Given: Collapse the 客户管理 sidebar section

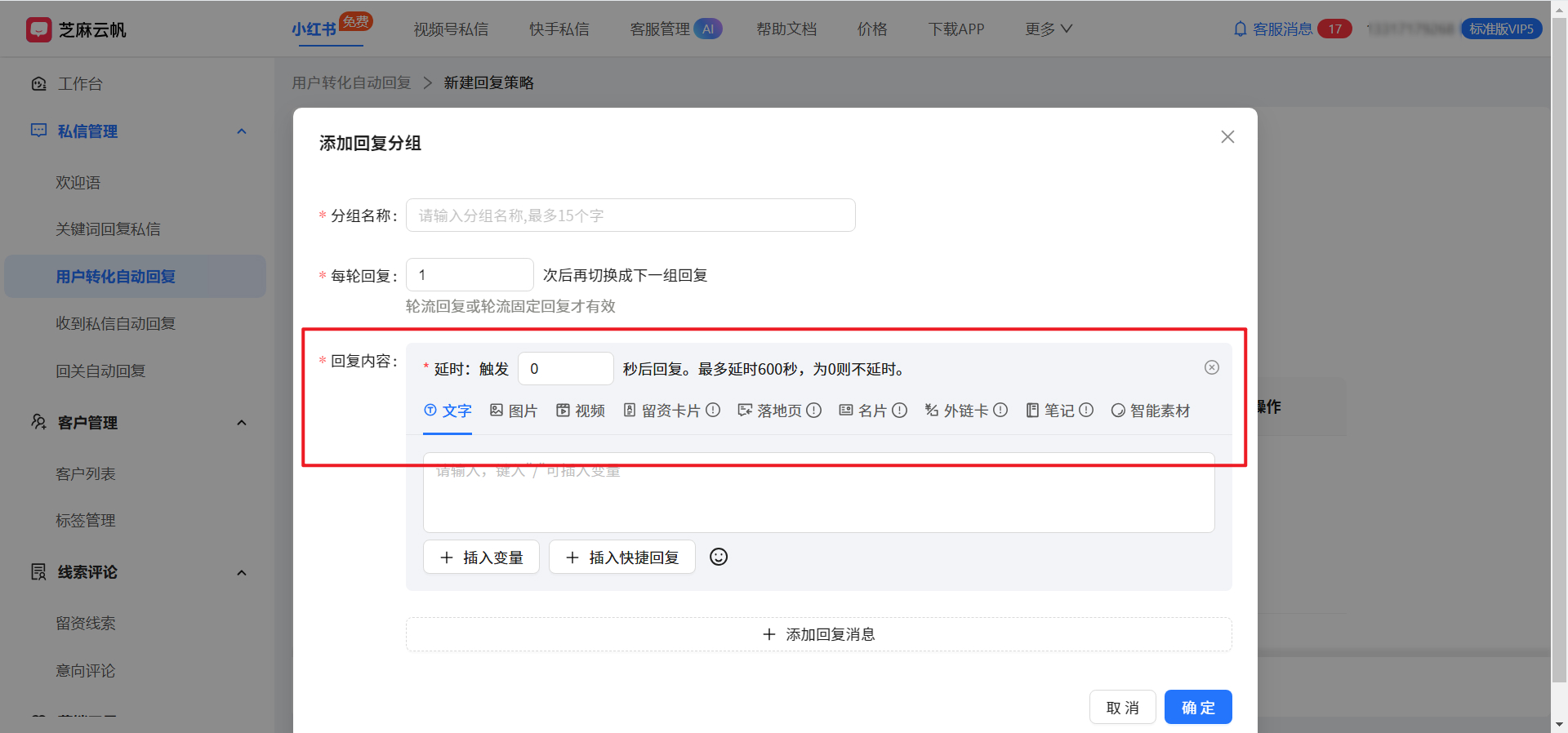Looking at the screenshot, I should click(x=242, y=423).
